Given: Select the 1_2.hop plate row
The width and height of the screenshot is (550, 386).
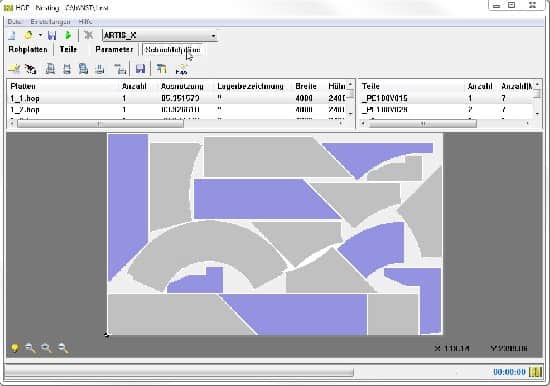Looking at the screenshot, I should [x=178, y=109].
